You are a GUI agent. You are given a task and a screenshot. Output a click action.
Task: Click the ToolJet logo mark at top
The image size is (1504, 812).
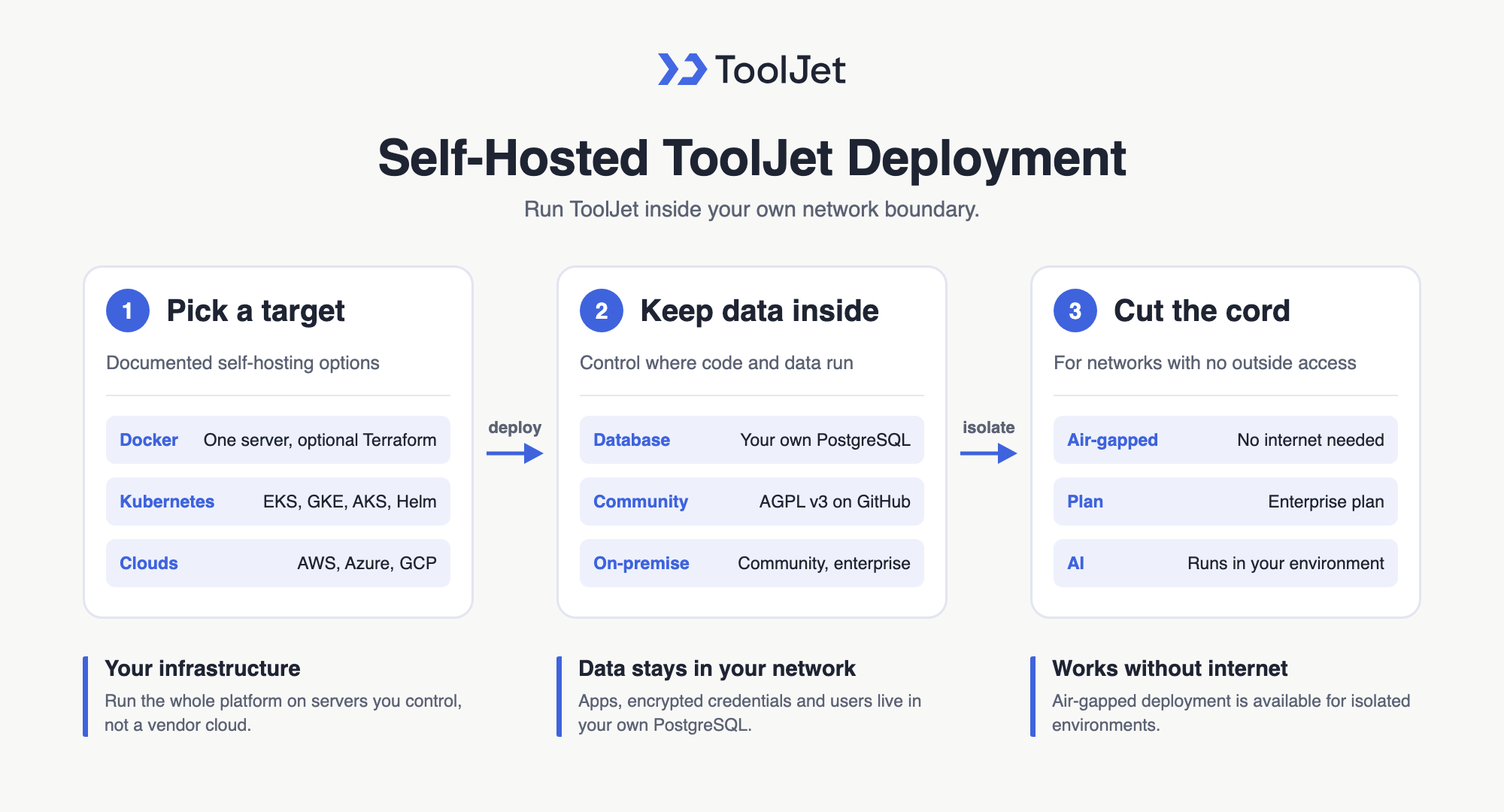coord(682,69)
